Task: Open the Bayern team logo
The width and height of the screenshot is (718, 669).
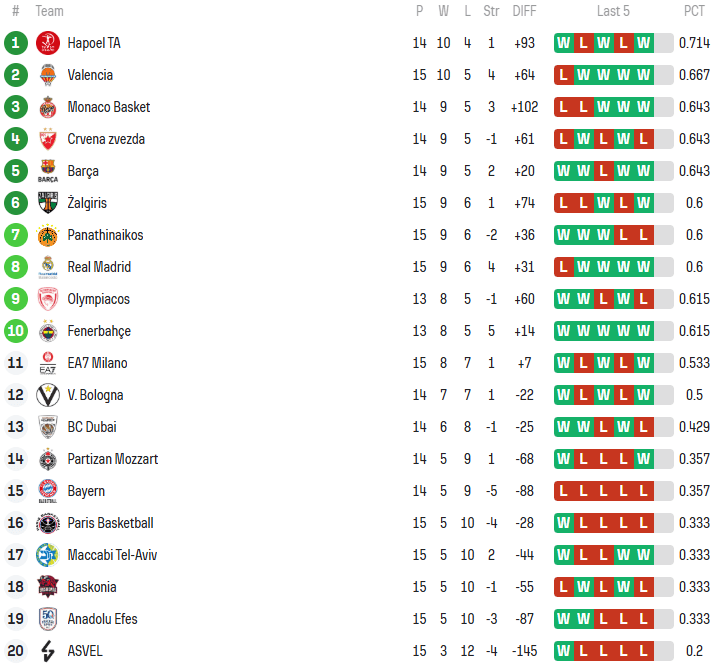Action: tap(48, 491)
